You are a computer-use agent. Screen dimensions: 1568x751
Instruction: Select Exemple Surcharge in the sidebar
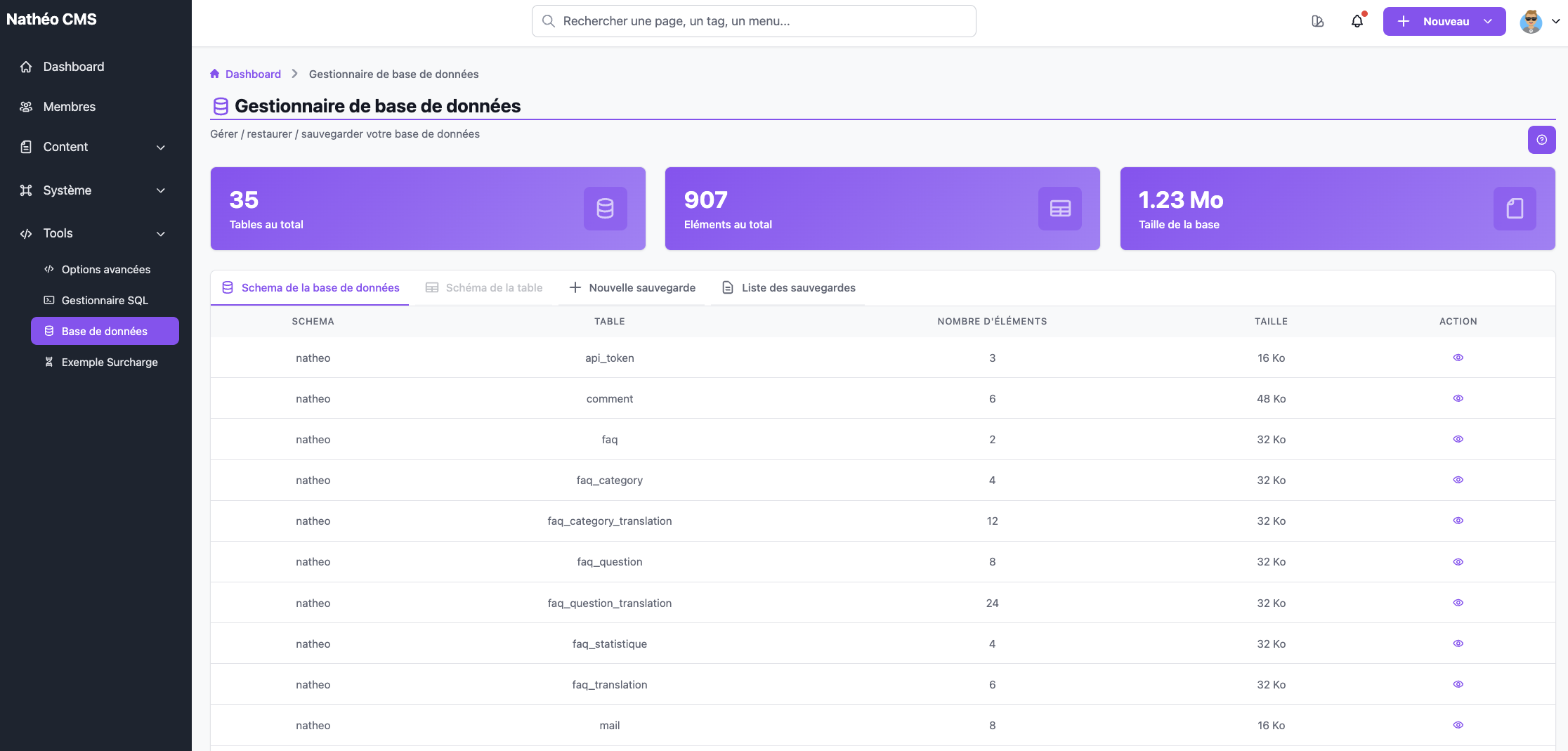click(x=109, y=362)
